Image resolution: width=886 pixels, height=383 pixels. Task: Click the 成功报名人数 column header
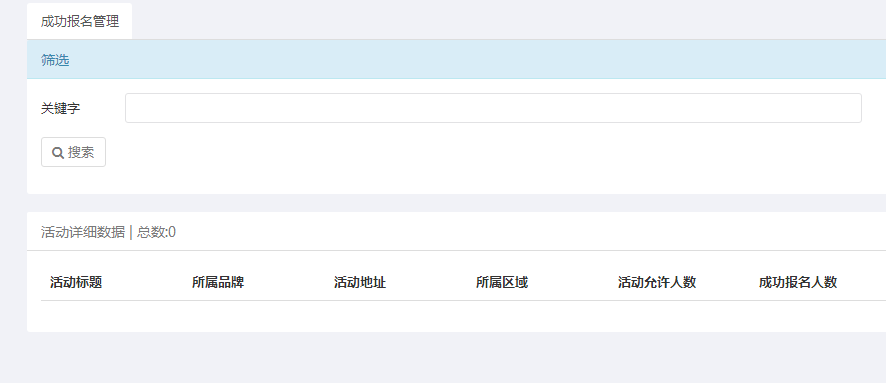click(x=798, y=282)
